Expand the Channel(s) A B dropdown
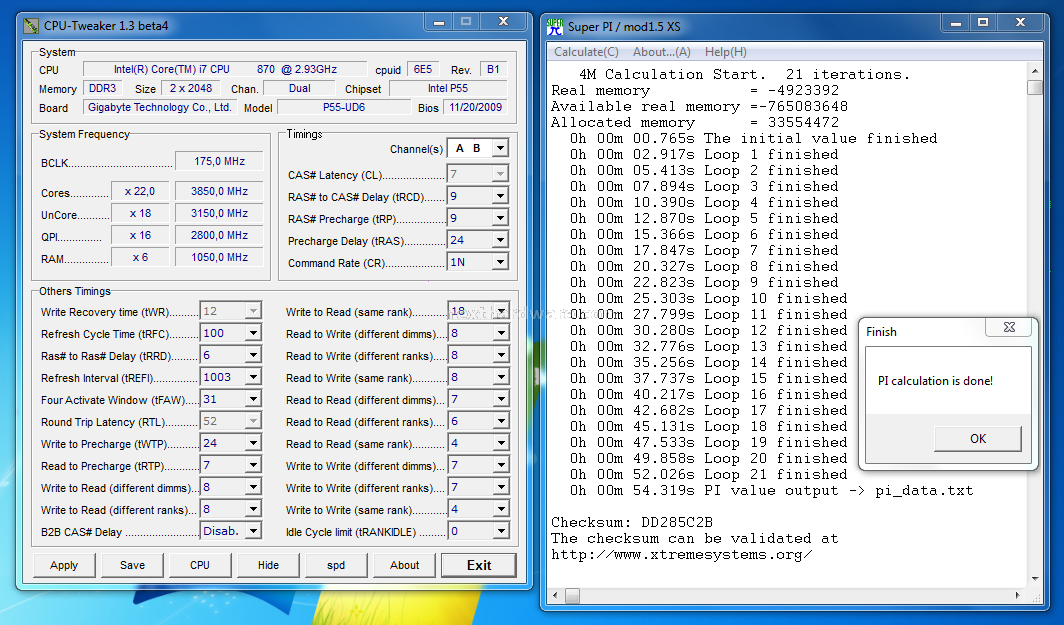 pyautogui.click(x=500, y=149)
